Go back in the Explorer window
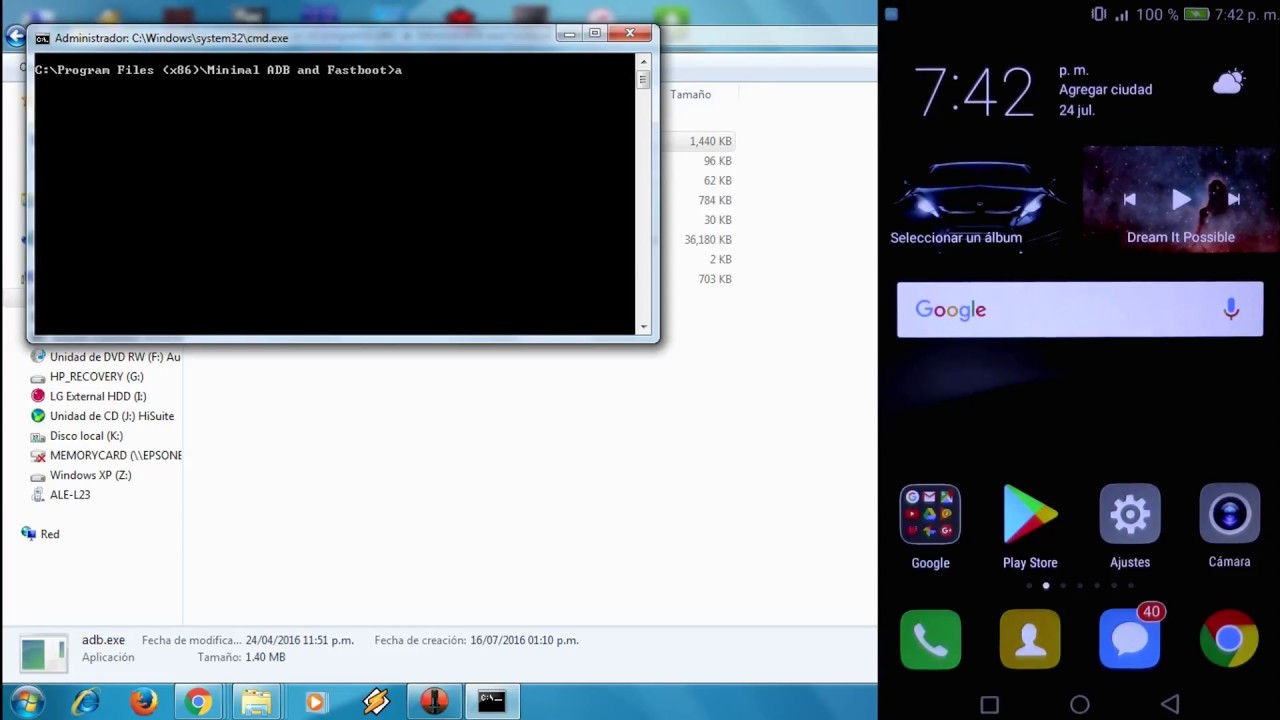The width and height of the screenshot is (1280, 720). [x=15, y=37]
